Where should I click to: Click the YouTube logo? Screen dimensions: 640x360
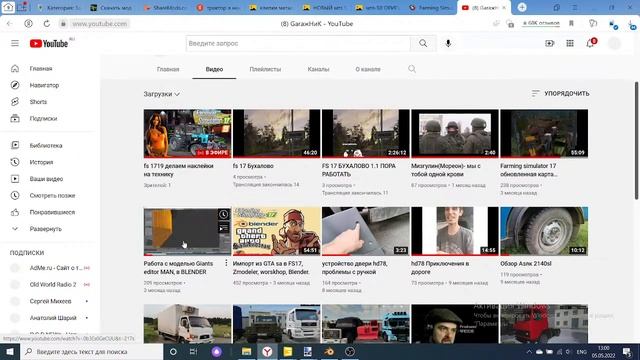click(49, 43)
